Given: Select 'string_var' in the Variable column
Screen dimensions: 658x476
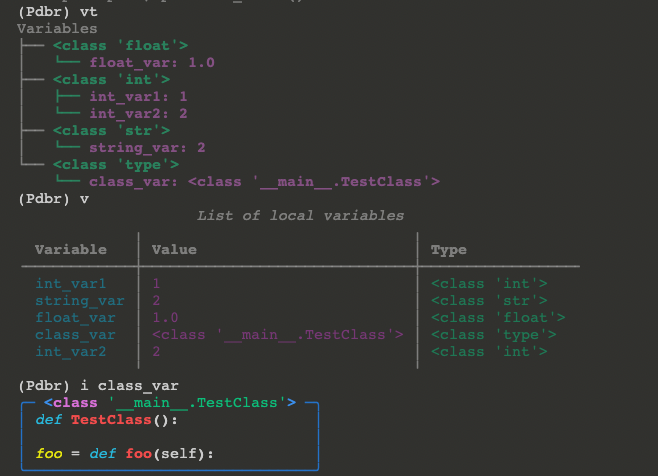Looking at the screenshot, I should coord(80,301).
